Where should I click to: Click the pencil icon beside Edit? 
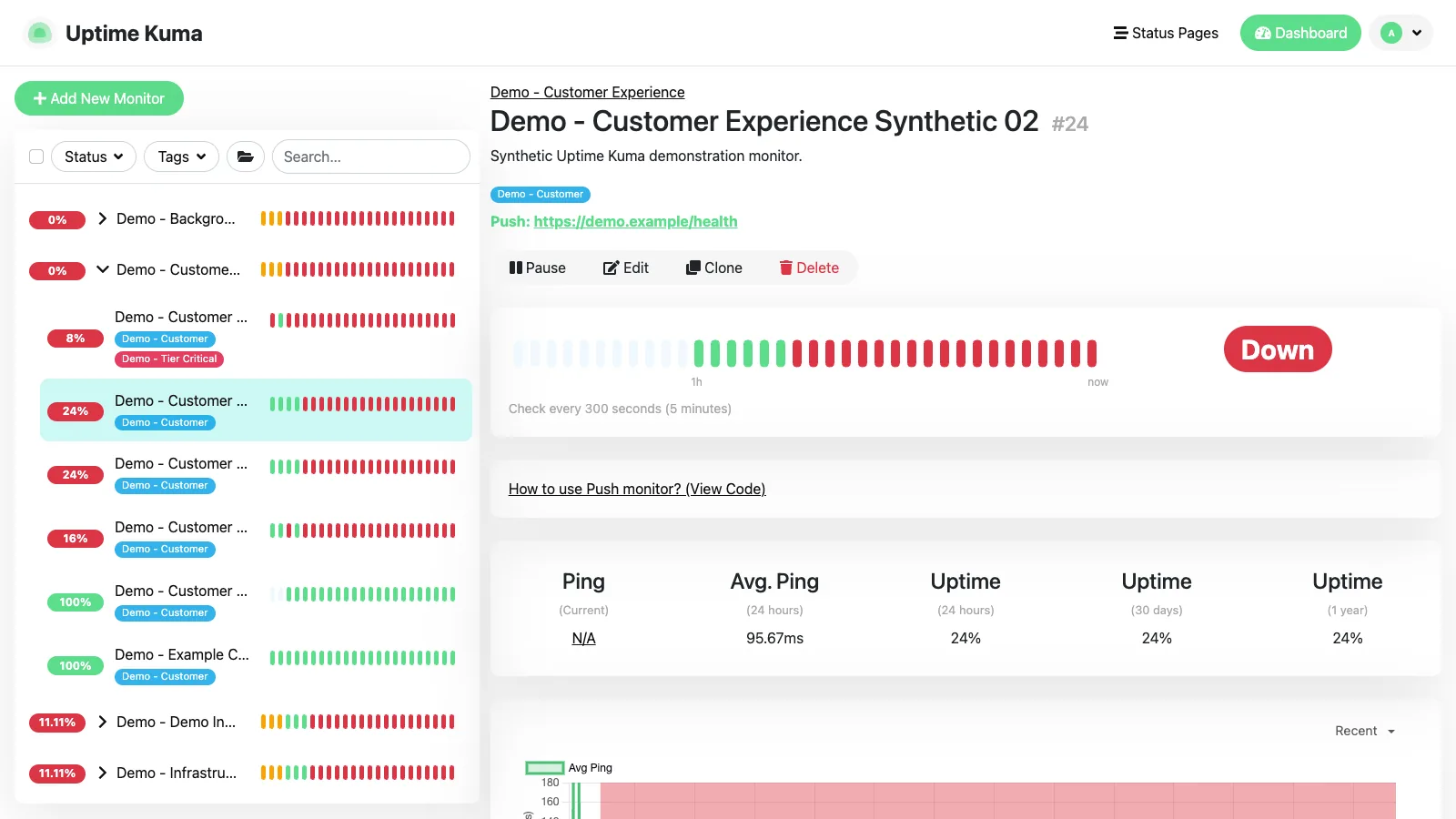pos(611,268)
